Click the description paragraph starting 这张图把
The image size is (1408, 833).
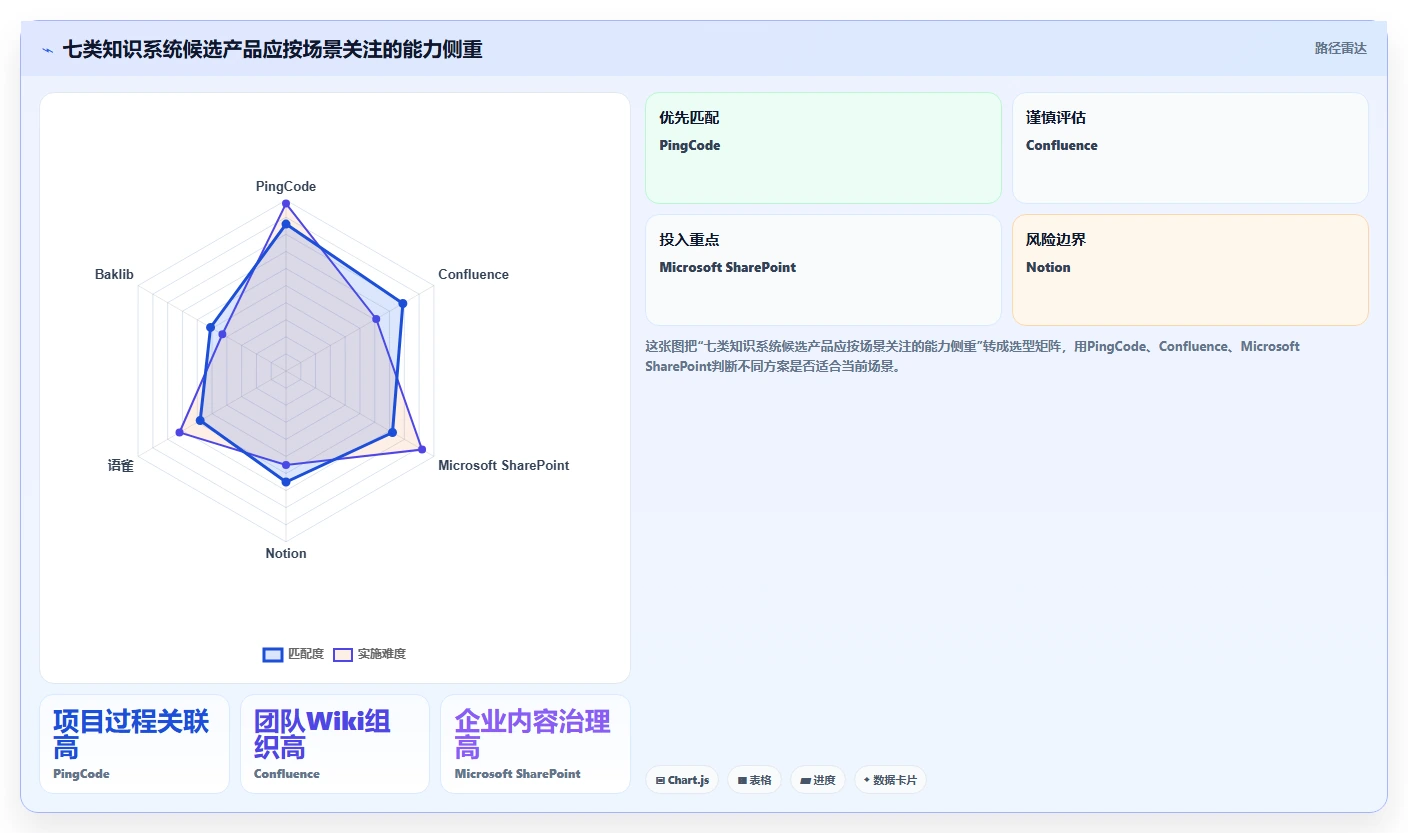973,356
